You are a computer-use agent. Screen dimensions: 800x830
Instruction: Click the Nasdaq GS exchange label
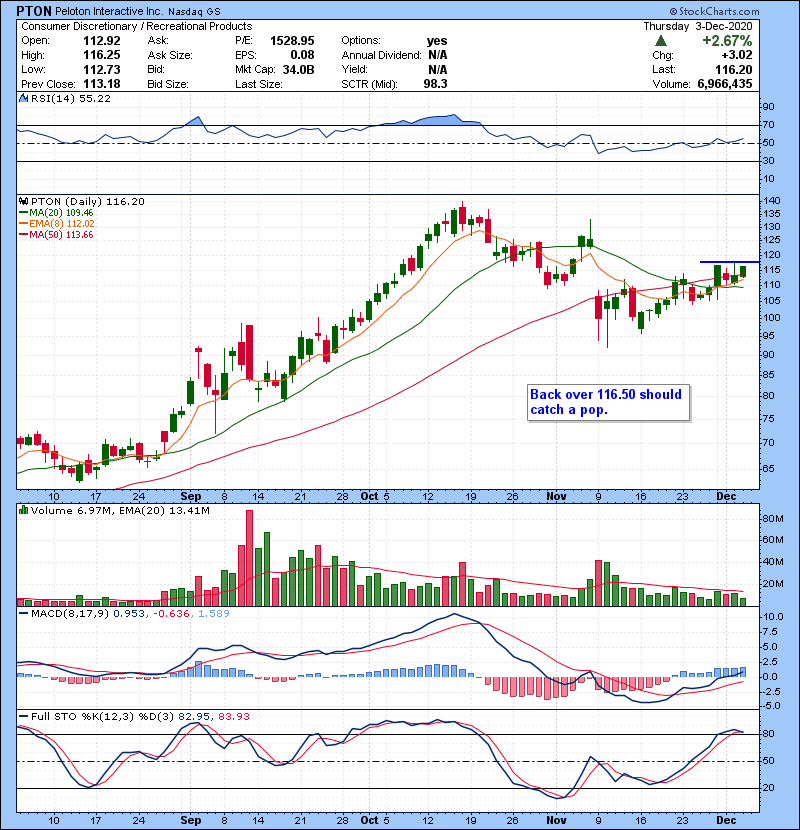pos(194,11)
